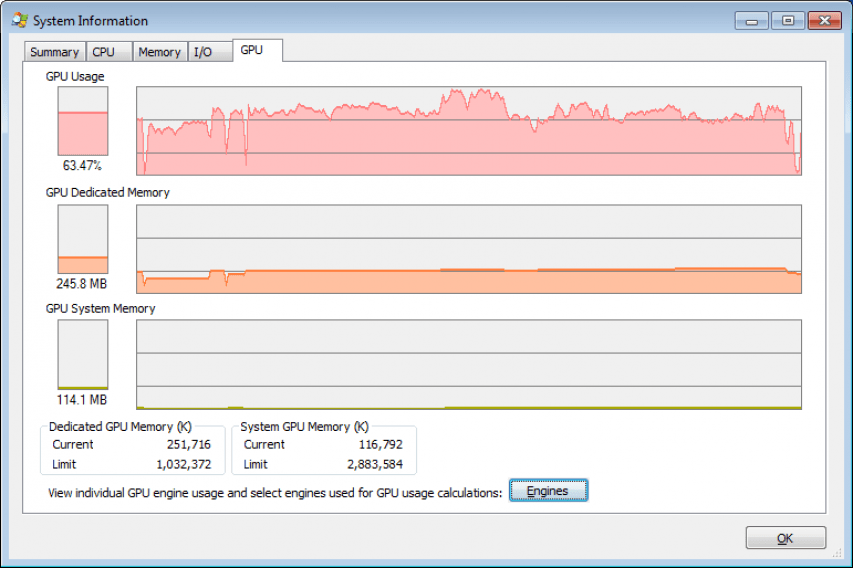Confirm with the OK button
This screenshot has width=853, height=568.
coord(786,538)
